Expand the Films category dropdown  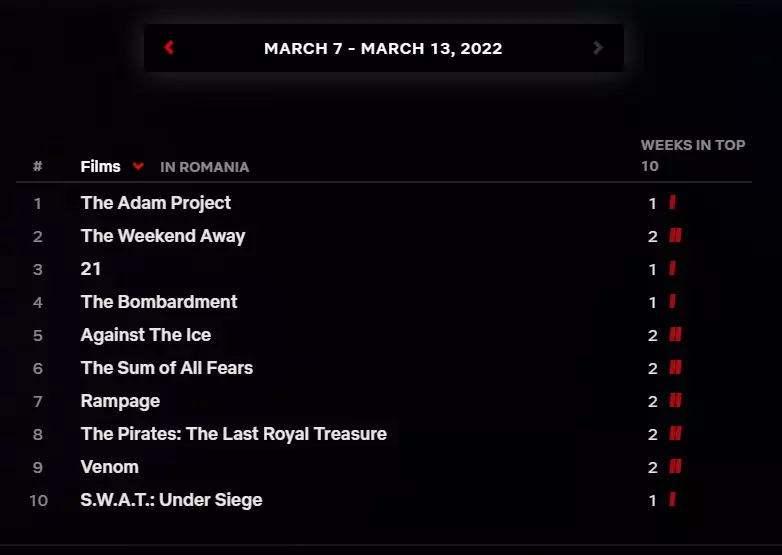[x=138, y=166]
